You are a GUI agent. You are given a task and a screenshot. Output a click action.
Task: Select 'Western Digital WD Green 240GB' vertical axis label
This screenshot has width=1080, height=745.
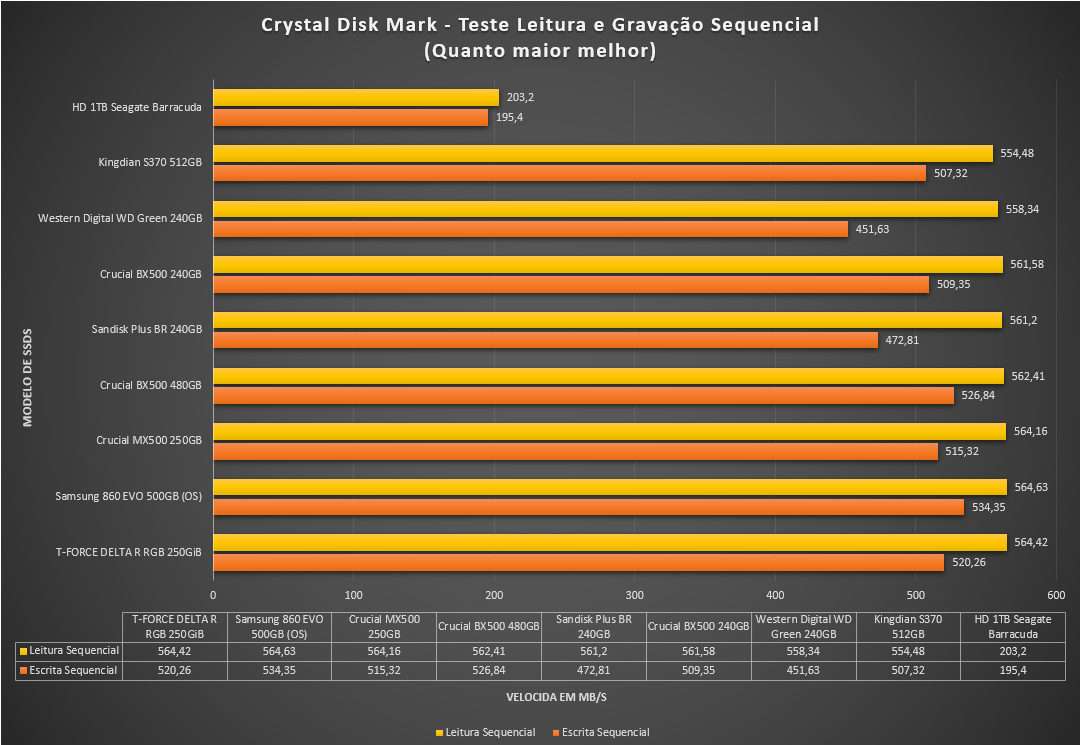click(x=120, y=218)
